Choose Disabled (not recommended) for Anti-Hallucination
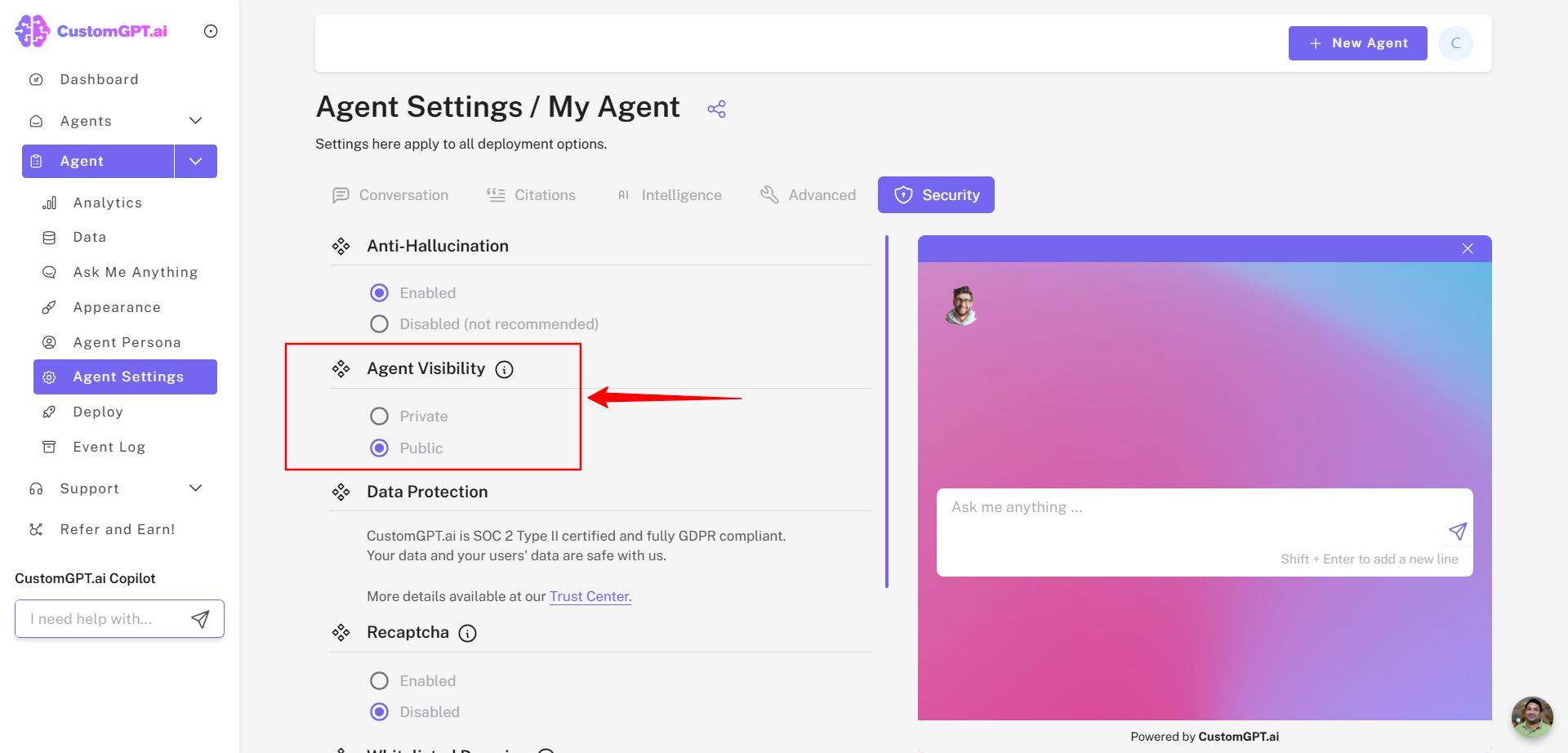The height and width of the screenshot is (753, 1568). pyautogui.click(x=379, y=324)
